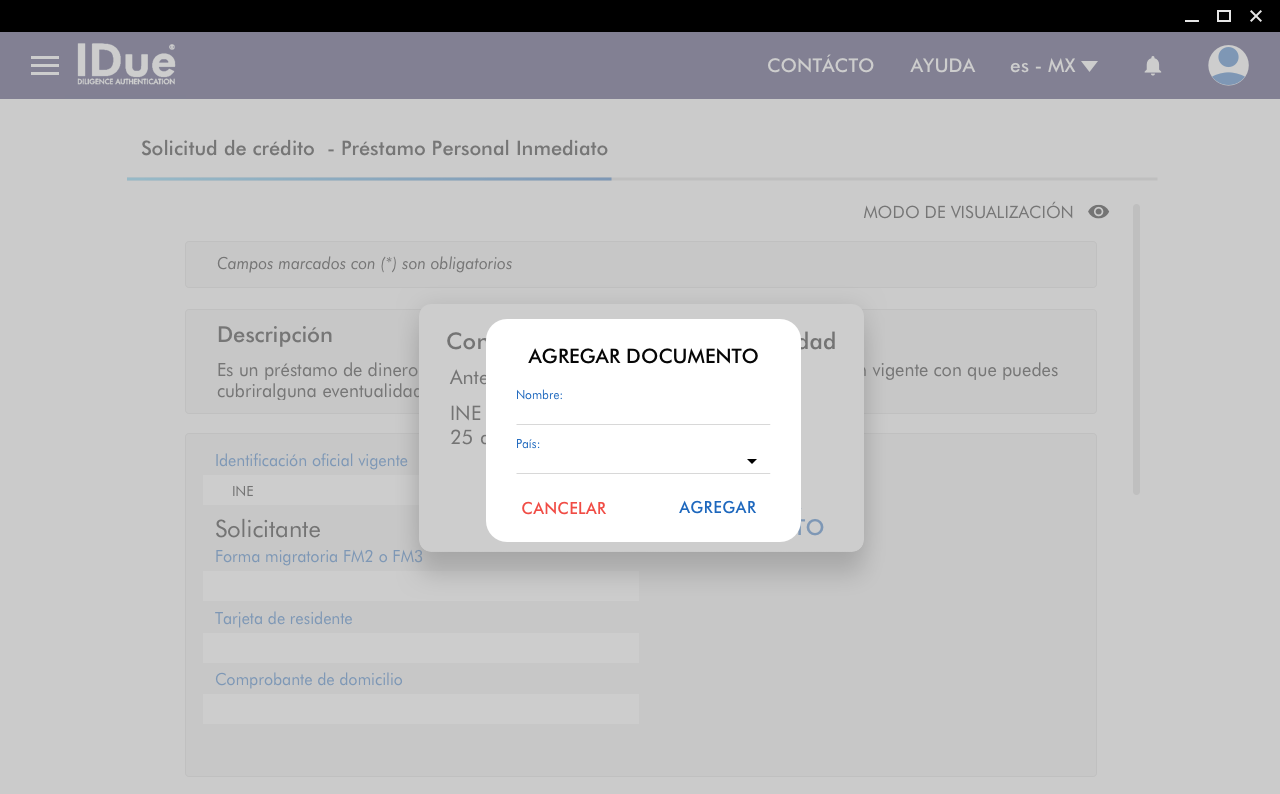Open the AYUDA menu item
Image resolution: width=1280 pixels, height=794 pixels.
pos(942,66)
